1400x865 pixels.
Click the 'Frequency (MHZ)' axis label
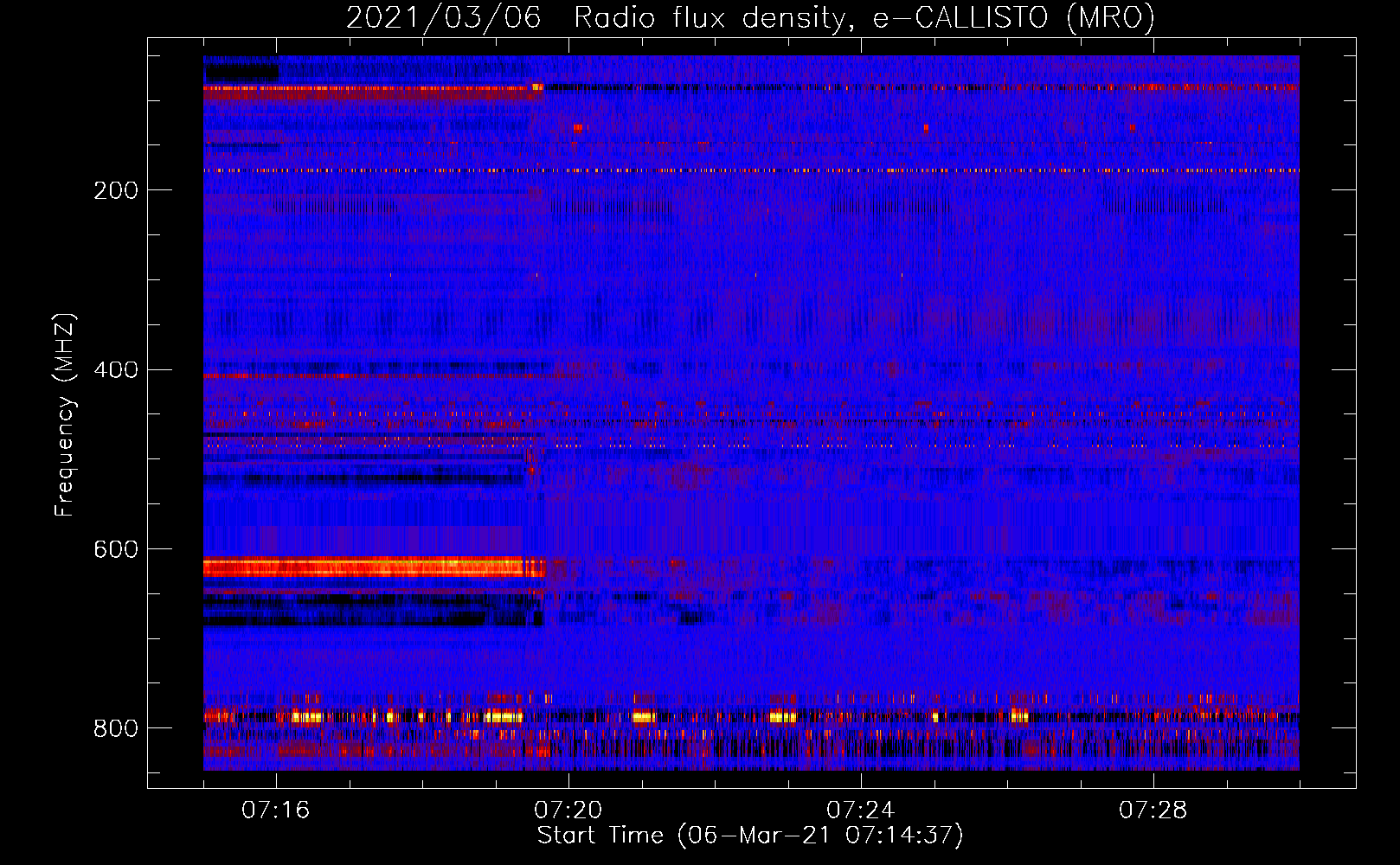click(64, 415)
